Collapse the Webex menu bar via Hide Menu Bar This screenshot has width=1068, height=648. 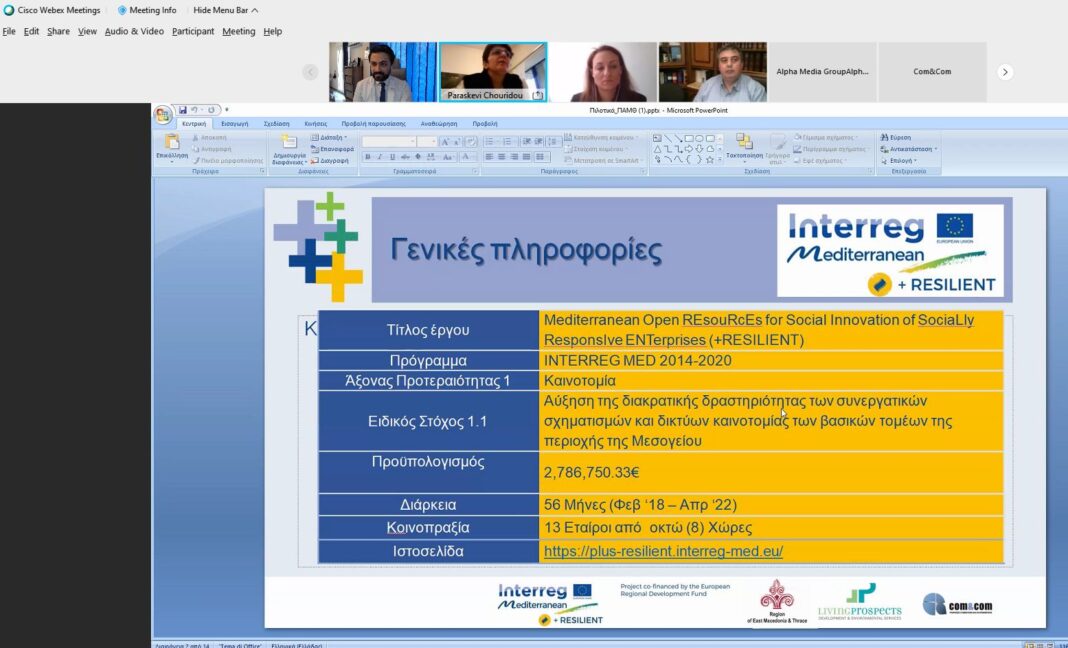click(x=225, y=10)
